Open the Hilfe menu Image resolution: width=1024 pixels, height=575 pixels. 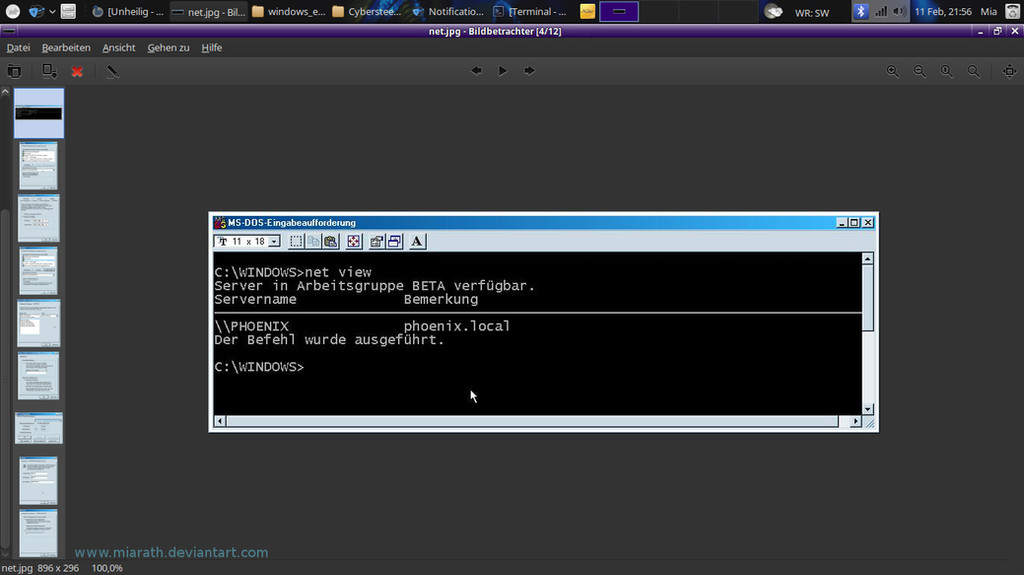212,48
